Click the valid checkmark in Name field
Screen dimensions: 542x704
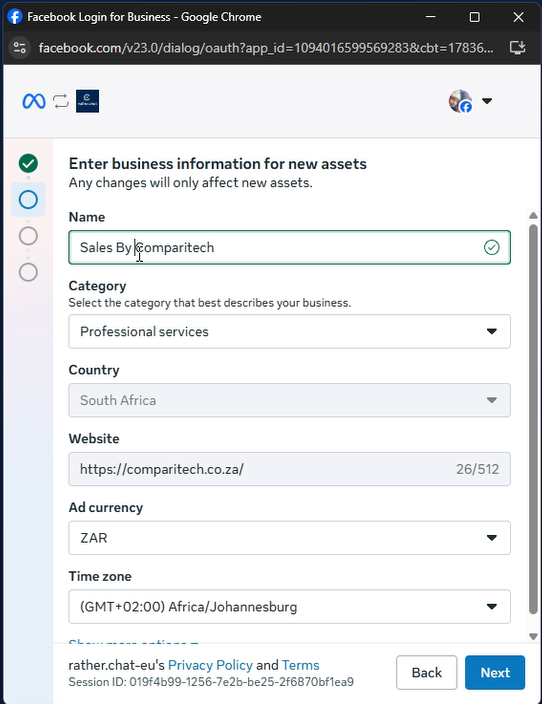pyautogui.click(x=492, y=247)
